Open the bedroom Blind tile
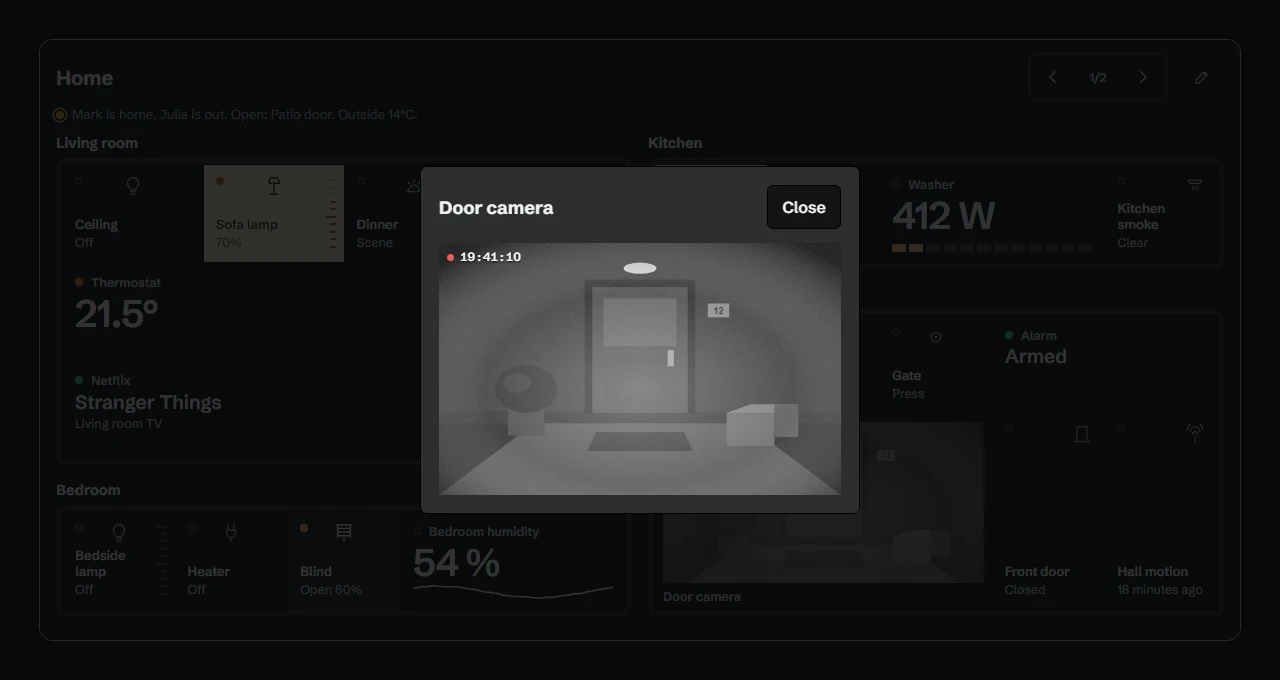1280x680 pixels. coord(345,561)
